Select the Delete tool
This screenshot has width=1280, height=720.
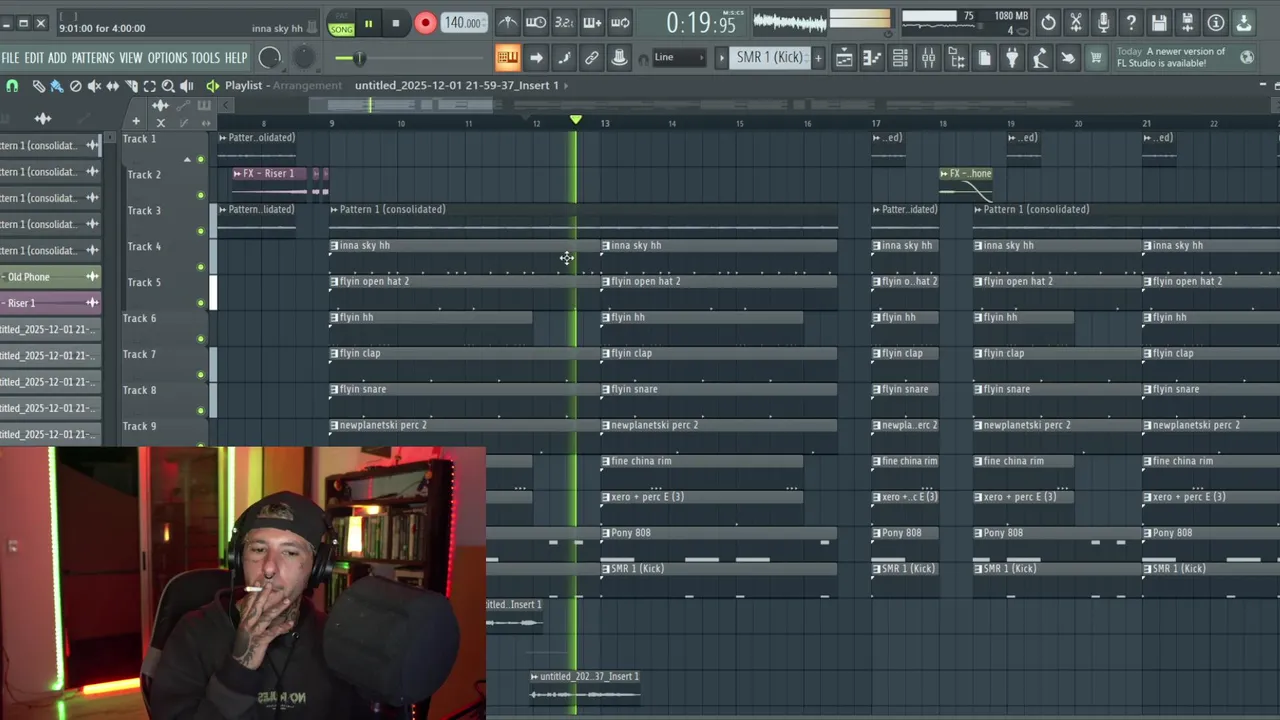point(75,86)
